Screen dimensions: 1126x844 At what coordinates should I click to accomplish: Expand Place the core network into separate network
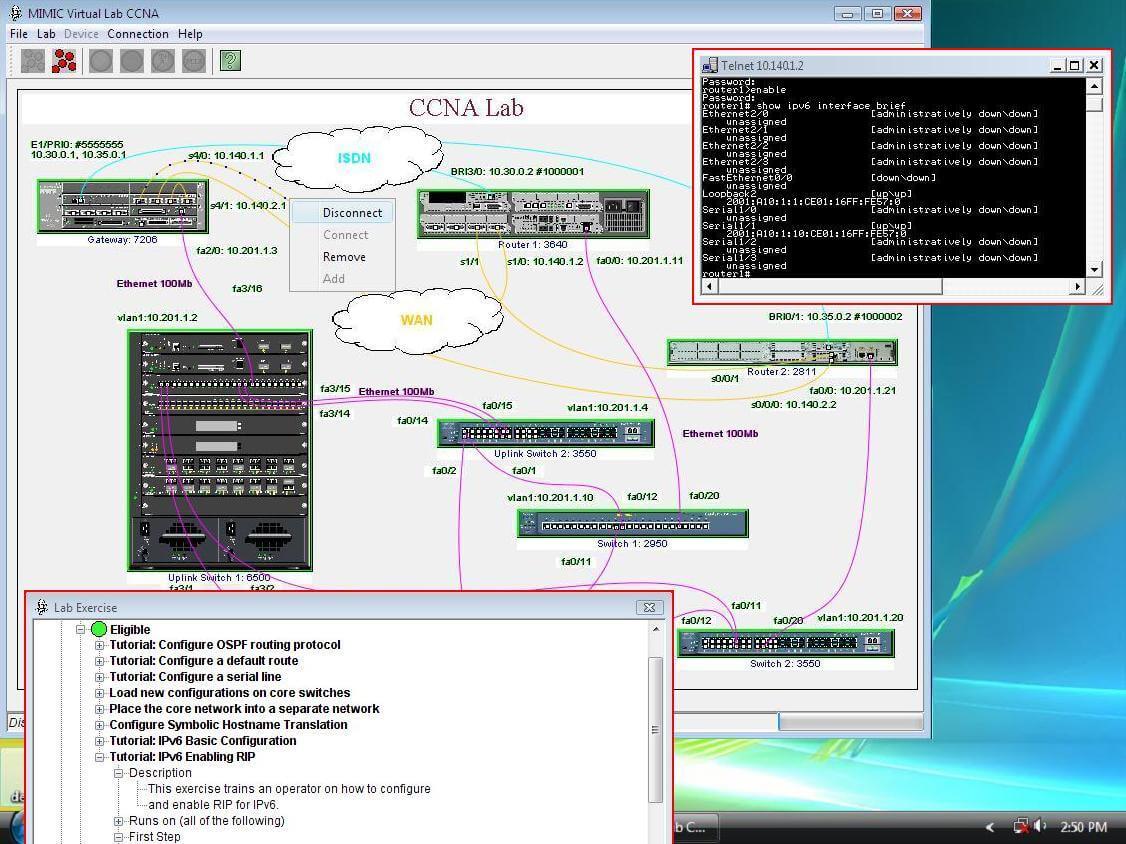pos(99,709)
